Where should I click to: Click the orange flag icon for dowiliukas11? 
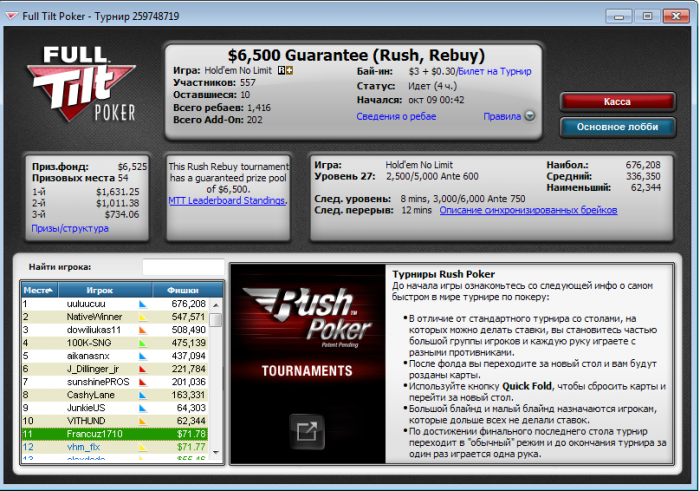[x=143, y=330]
